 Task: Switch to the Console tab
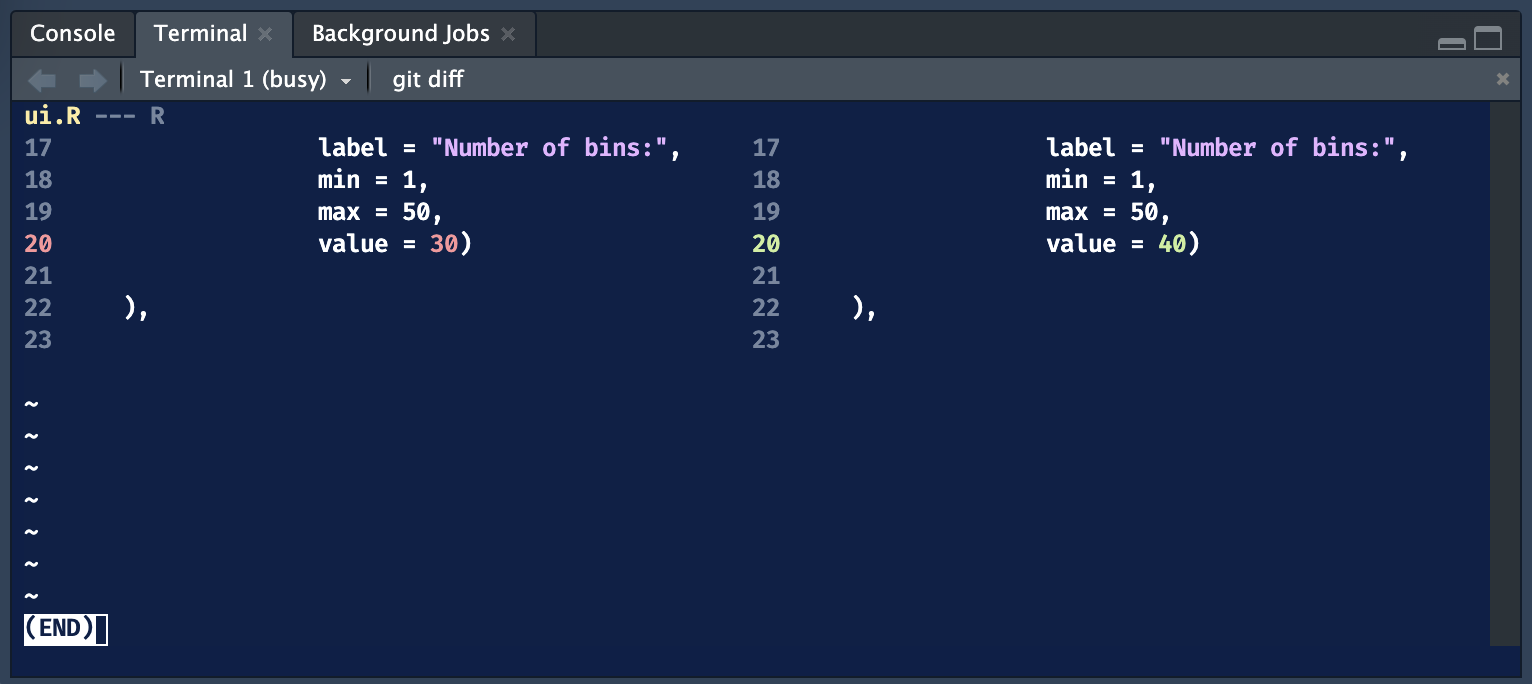tap(72, 33)
